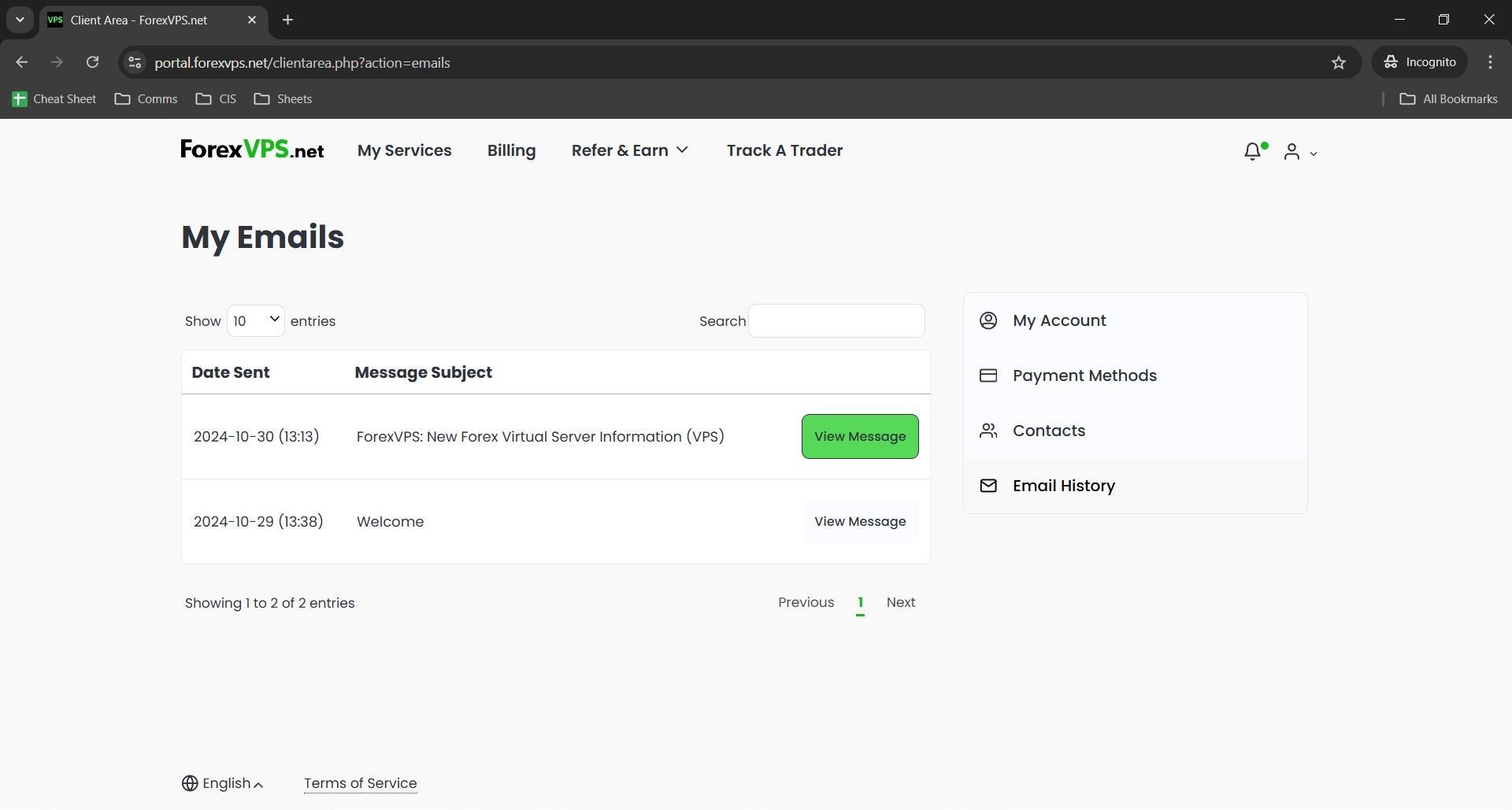
Task: Open My Account in the sidebar
Action: pyautogui.click(x=1136, y=320)
